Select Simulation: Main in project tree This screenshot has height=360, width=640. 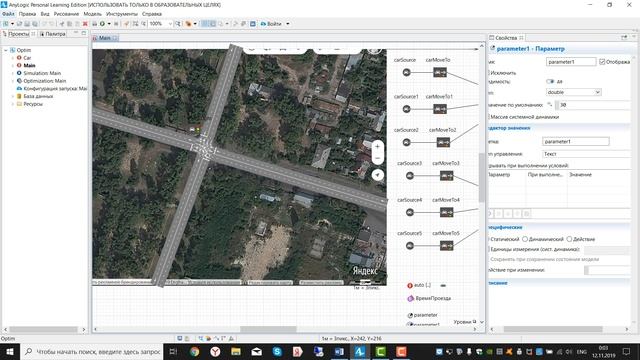[42, 73]
